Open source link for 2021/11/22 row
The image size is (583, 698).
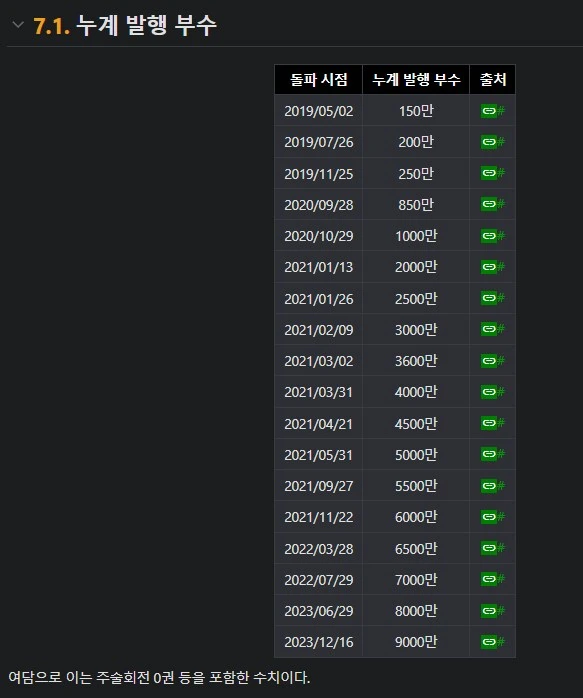(493, 517)
